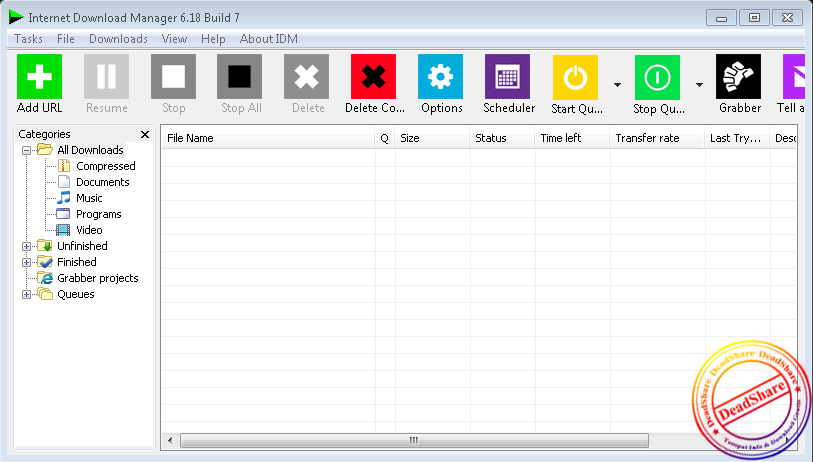Click the yellow Start Queue icon
The height and width of the screenshot is (462, 813).
coord(575,77)
